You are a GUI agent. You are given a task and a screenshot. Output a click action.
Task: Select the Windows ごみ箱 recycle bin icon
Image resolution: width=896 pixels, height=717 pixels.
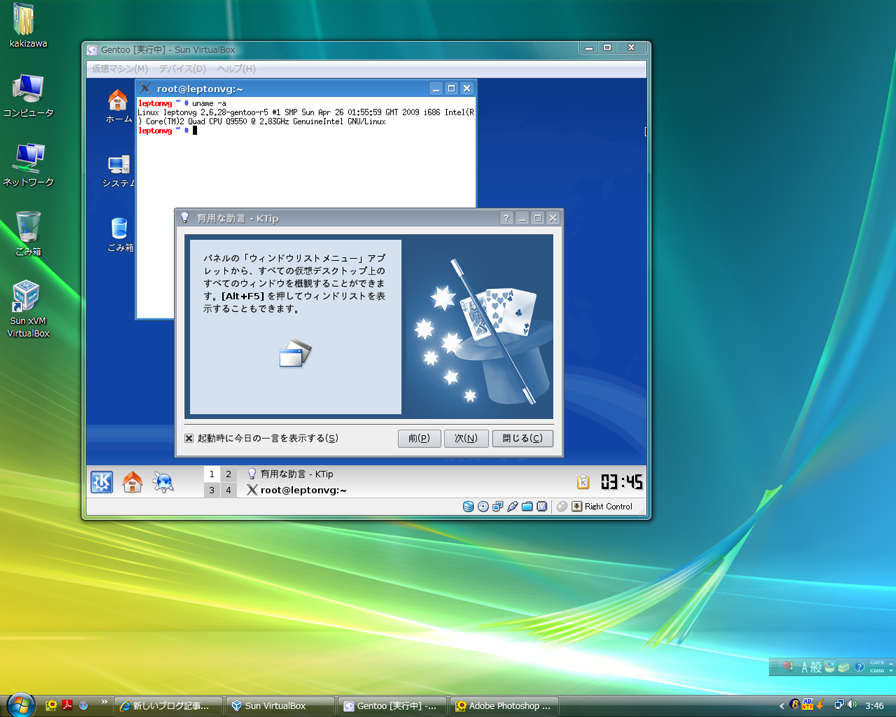(28, 234)
